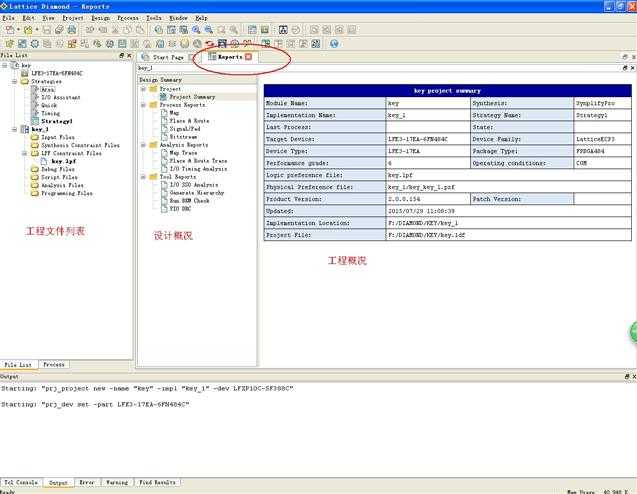Close the Reports tab
The image size is (637, 494).
(248, 57)
